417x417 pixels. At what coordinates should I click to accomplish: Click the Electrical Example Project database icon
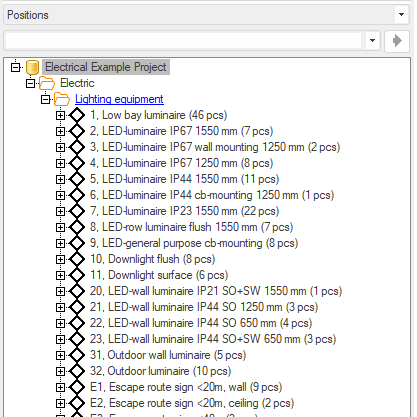[x=32, y=67]
